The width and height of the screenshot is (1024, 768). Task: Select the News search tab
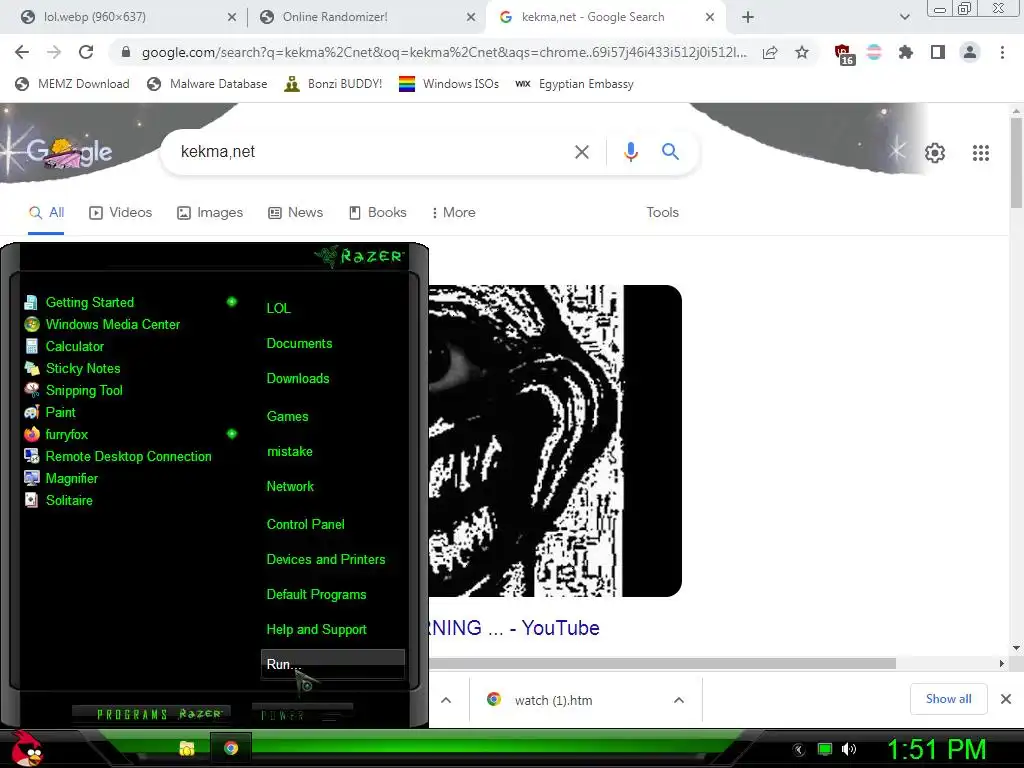click(296, 213)
